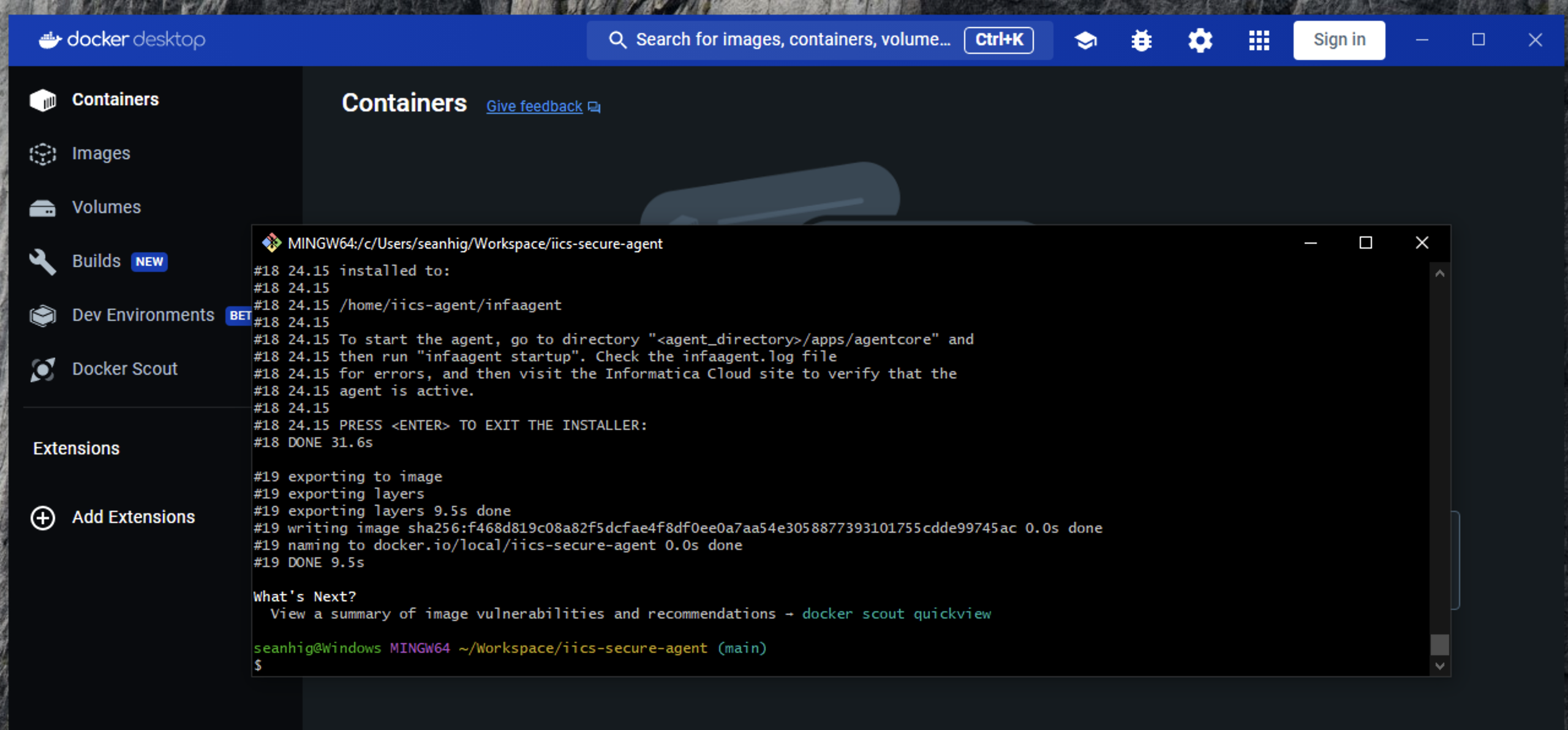The width and height of the screenshot is (1568, 730).
Task: Open the Volumes sidebar icon
Action: 43,208
